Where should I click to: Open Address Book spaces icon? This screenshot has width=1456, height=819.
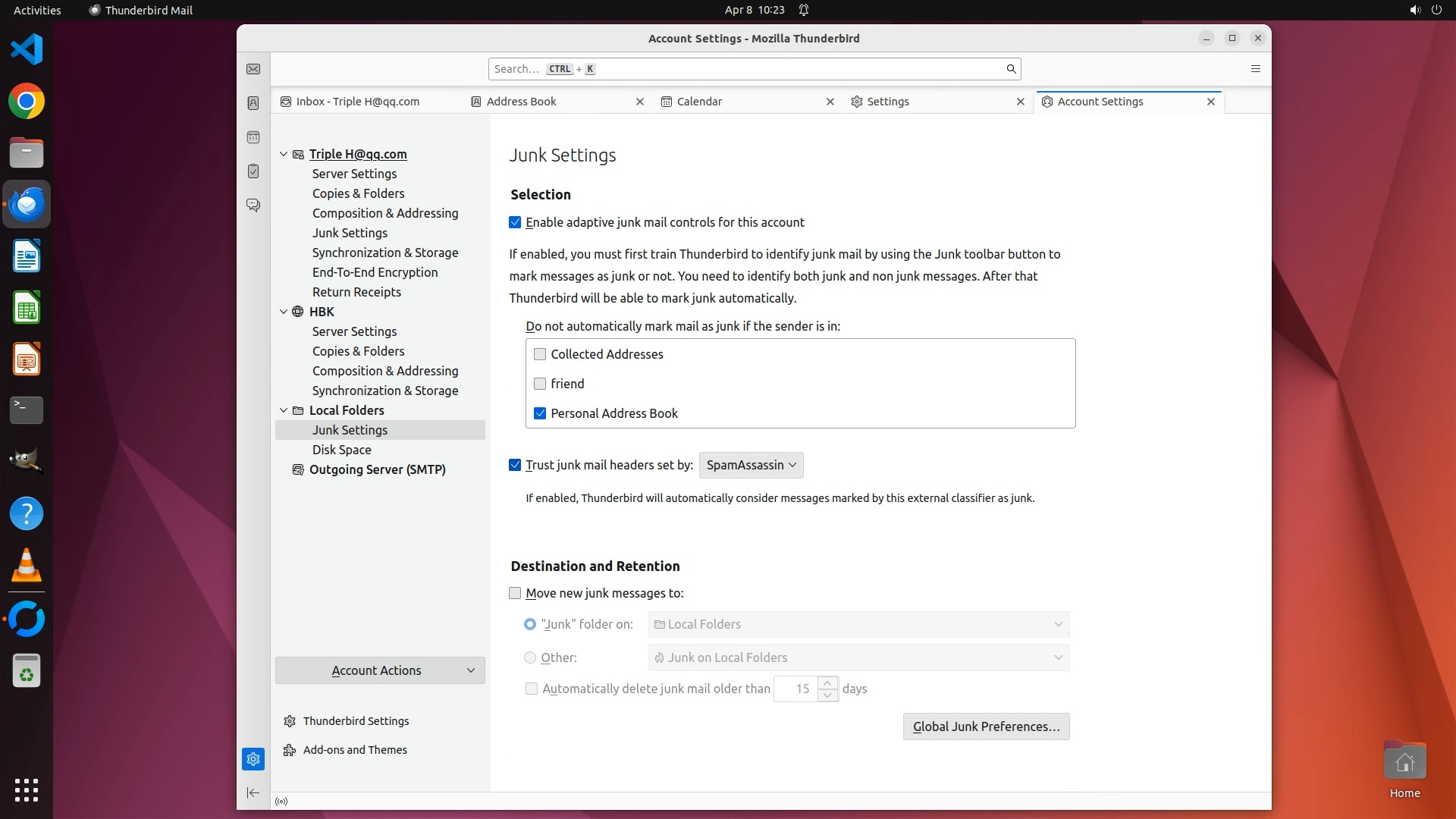click(x=253, y=103)
